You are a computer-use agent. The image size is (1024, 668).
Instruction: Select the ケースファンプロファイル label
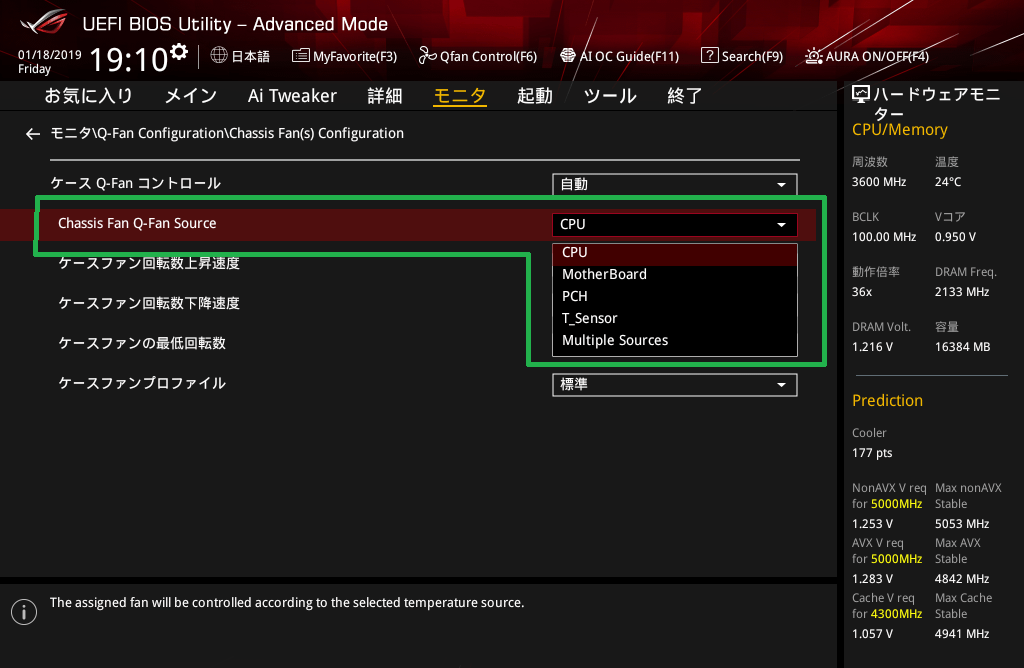click(x=142, y=383)
